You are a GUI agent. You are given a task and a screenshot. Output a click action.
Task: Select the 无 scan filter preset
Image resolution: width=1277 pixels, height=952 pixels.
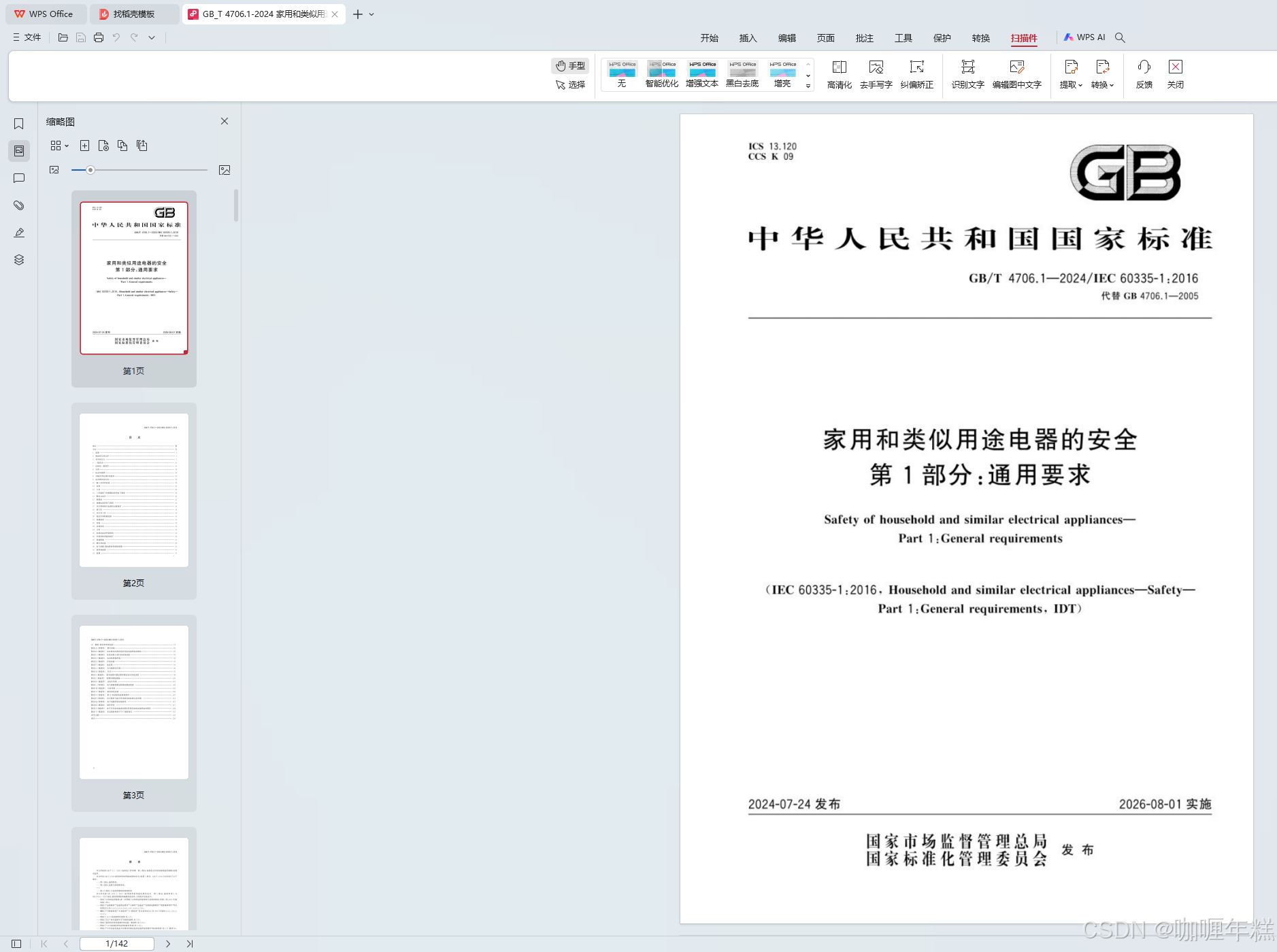click(x=622, y=74)
